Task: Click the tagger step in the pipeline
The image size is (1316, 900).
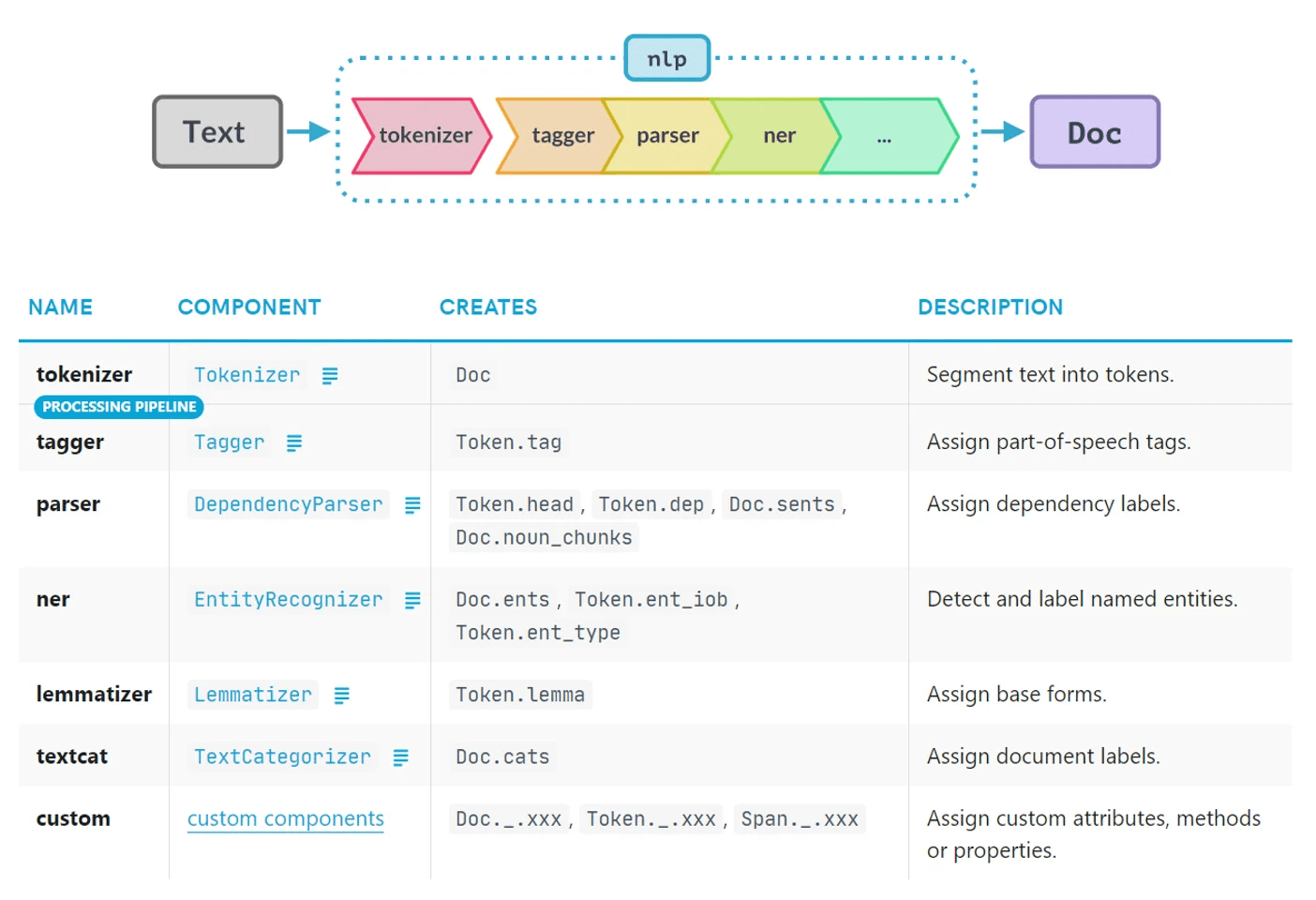Action: 562,136
